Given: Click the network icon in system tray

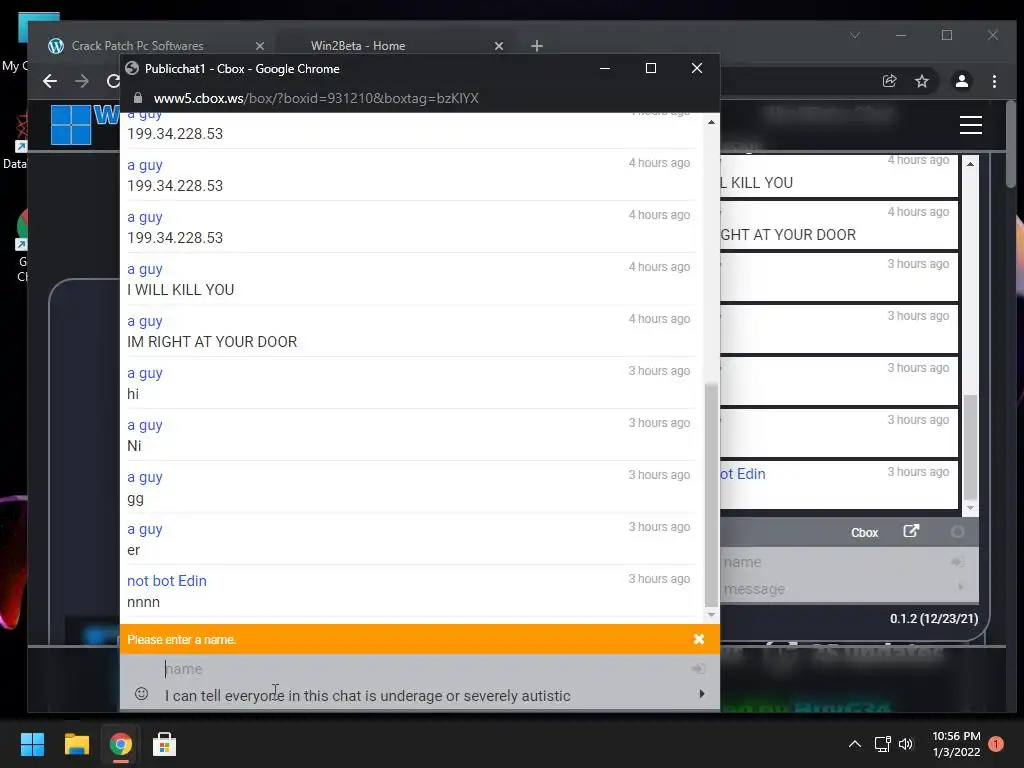Looking at the screenshot, I should click(882, 744).
